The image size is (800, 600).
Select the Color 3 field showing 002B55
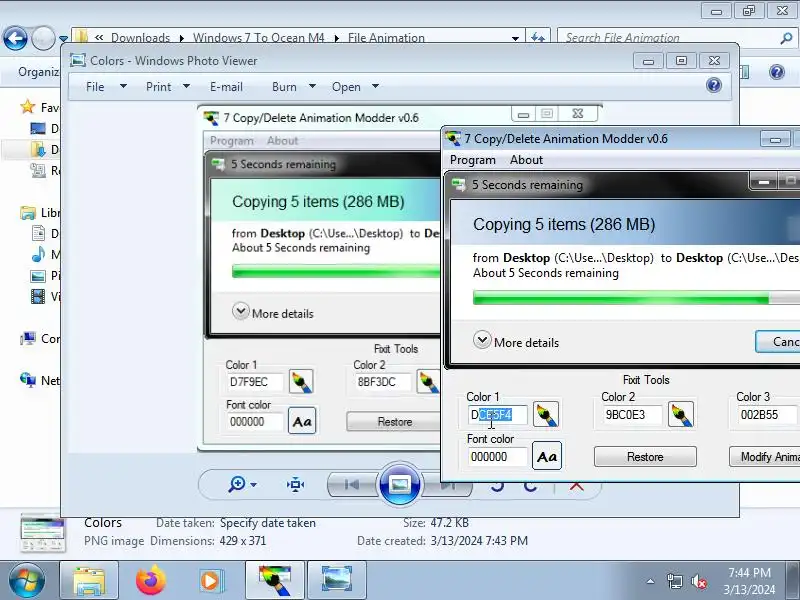(768, 415)
